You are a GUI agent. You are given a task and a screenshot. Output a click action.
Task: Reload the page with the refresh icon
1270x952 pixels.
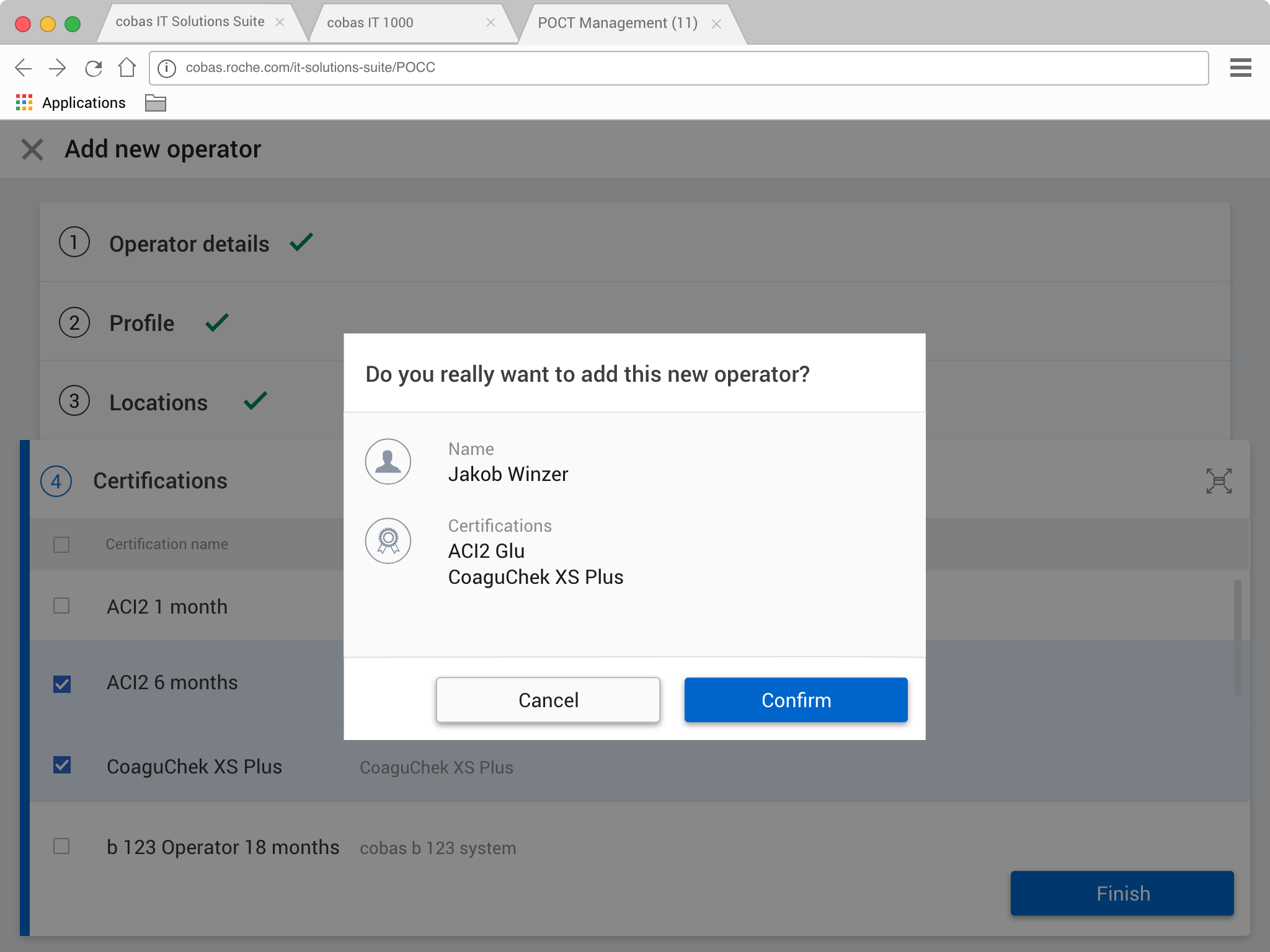pyautogui.click(x=94, y=68)
